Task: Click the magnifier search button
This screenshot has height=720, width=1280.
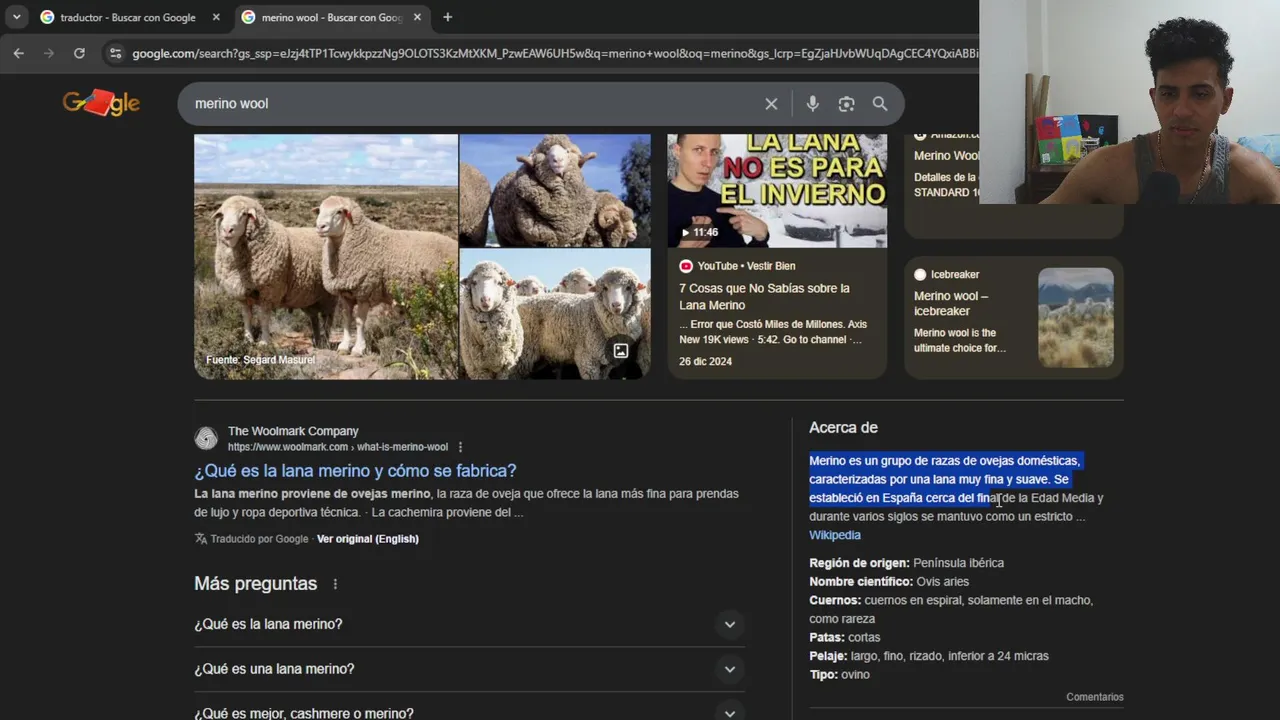Action: click(x=880, y=104)
